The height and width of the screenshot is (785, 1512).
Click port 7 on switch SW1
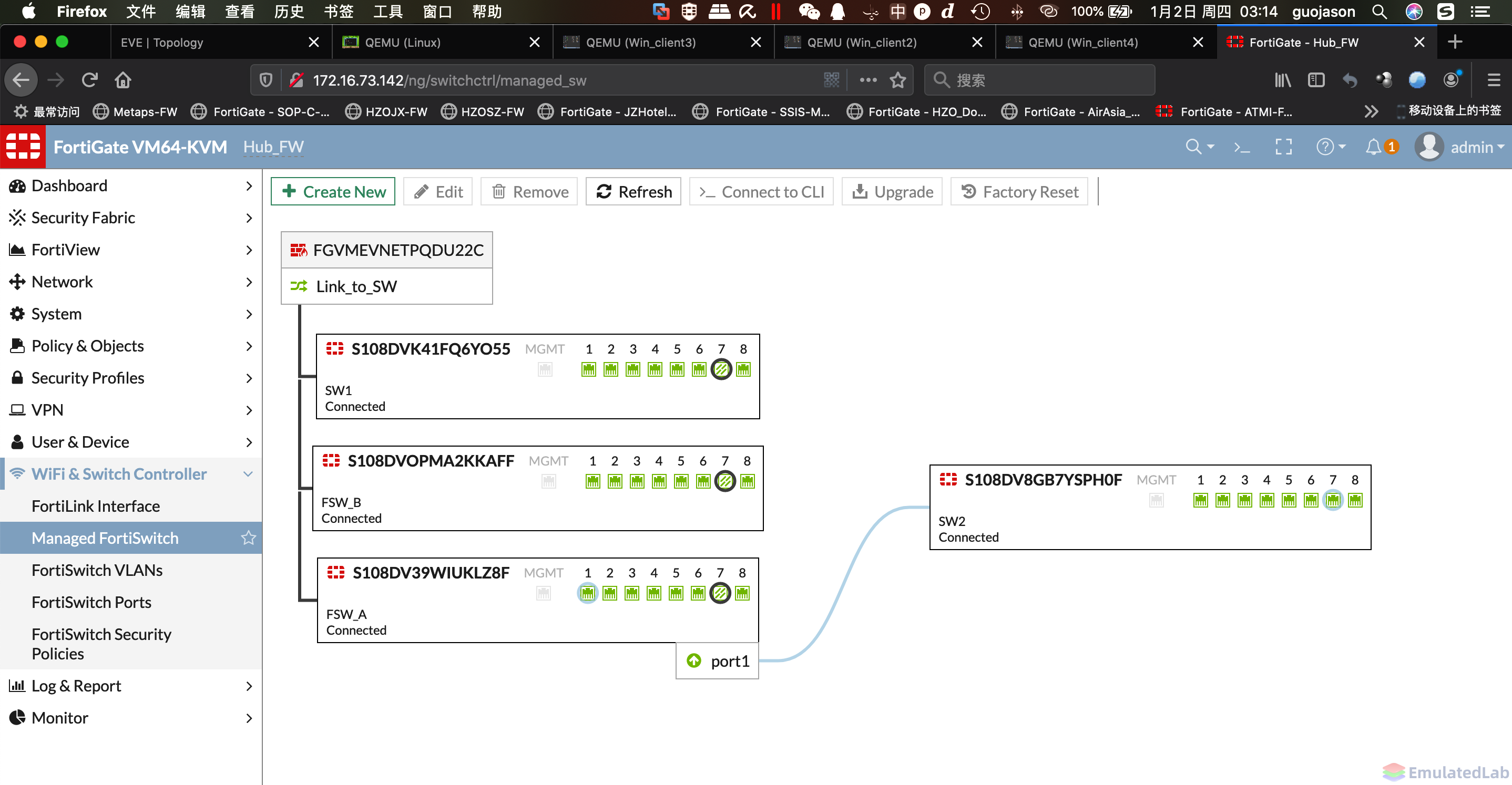[721, 369]
